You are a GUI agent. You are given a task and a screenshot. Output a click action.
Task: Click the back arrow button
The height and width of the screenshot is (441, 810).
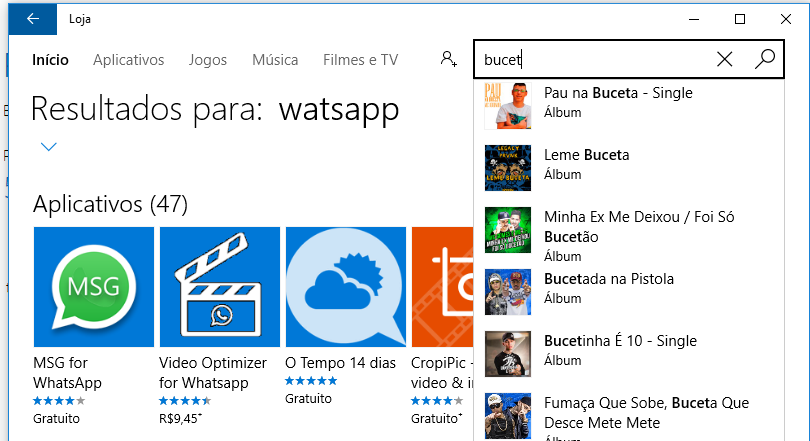[x=33, y=19]
